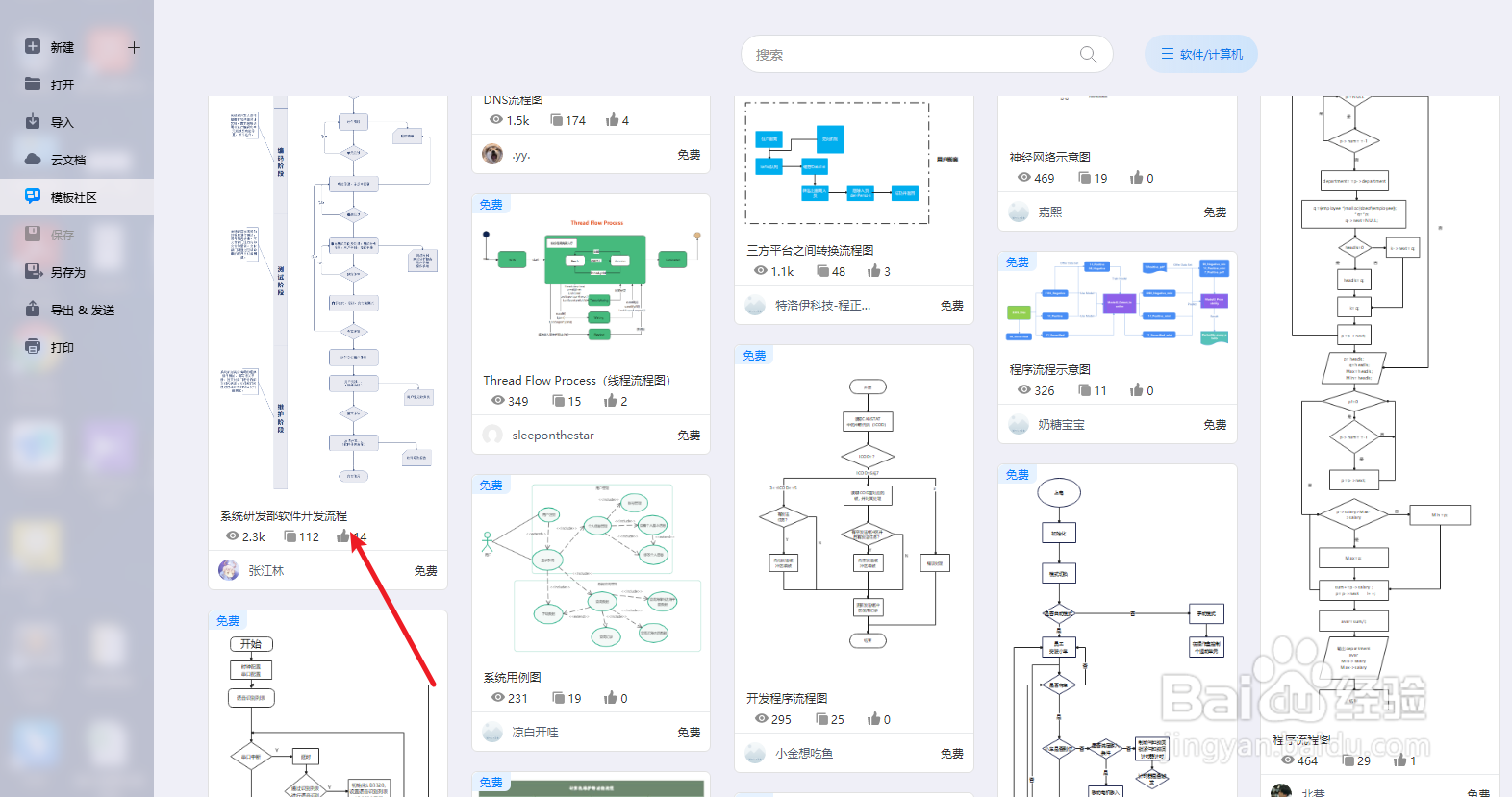
Task: Click the title 系统用例图
Action: [513, 677]
